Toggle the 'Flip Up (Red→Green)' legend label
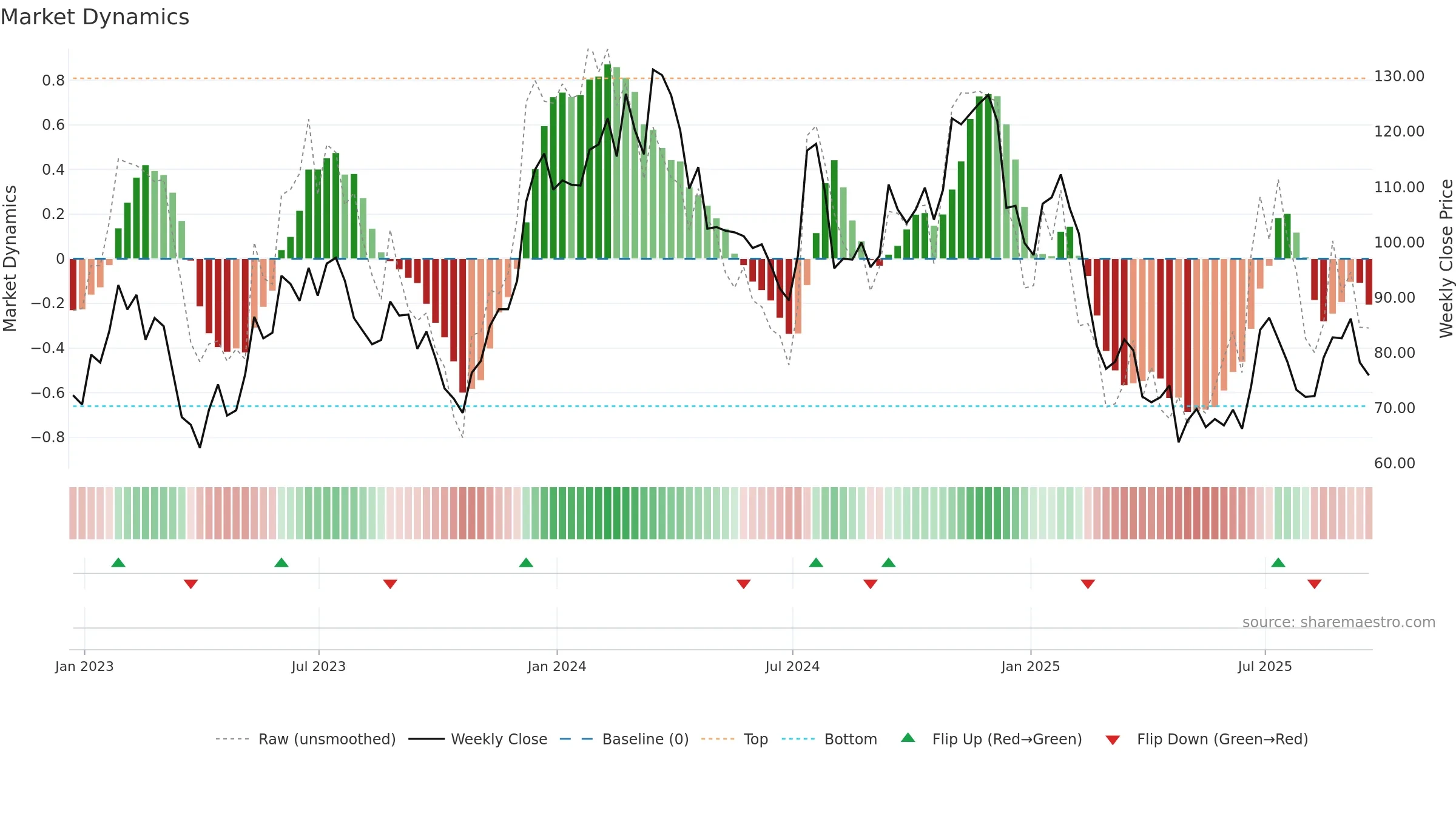Viewport: 1456px width, 819px height. pyautogui.click(x=1007, y=740)
